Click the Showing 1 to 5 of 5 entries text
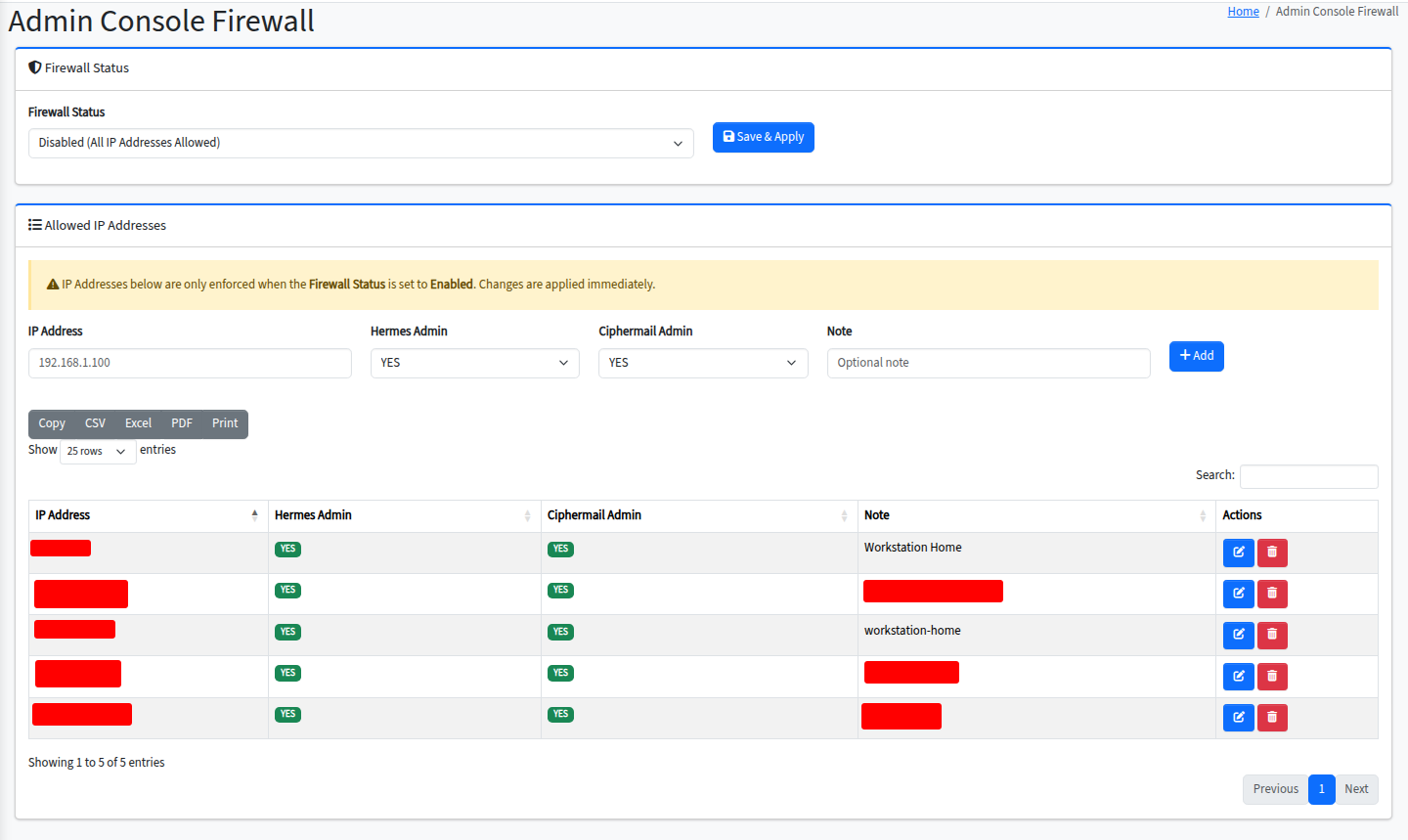 [97, 763]
